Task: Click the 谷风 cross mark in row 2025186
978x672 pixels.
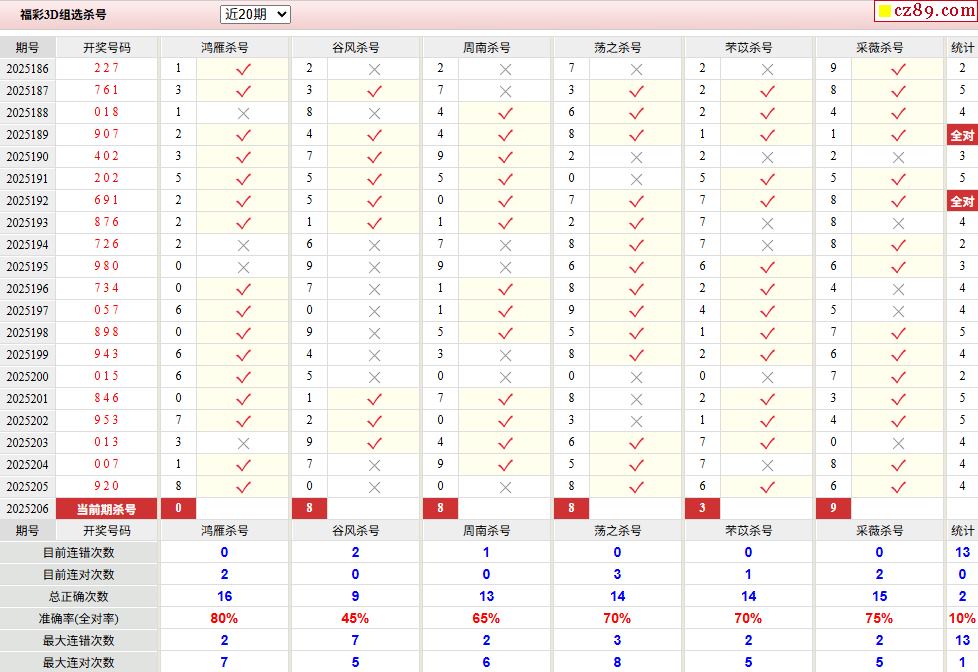Action: click(374, 69)
